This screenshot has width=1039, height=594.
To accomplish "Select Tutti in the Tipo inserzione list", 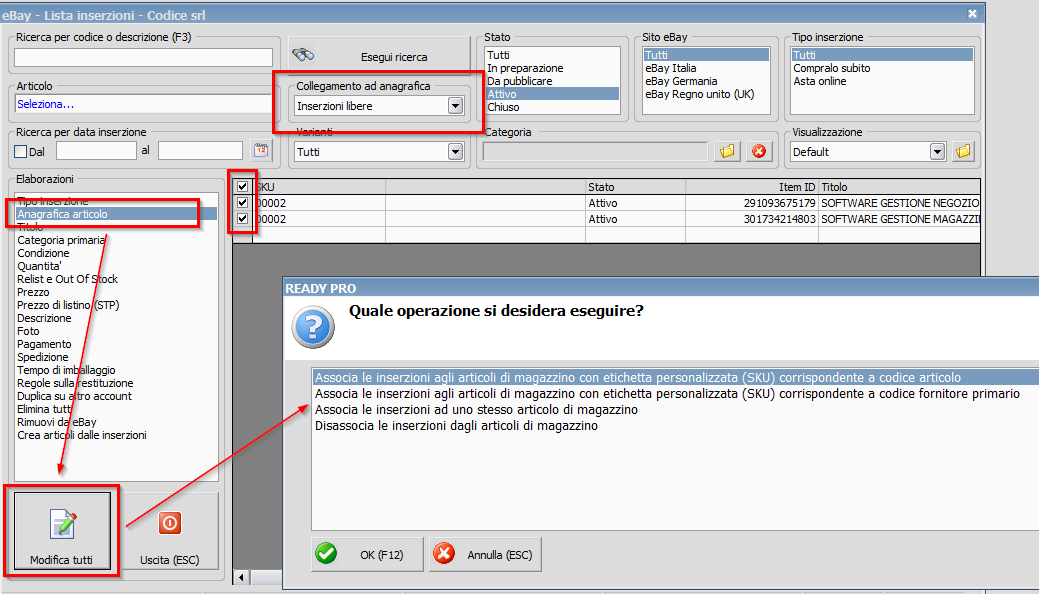I will (882, 55).
